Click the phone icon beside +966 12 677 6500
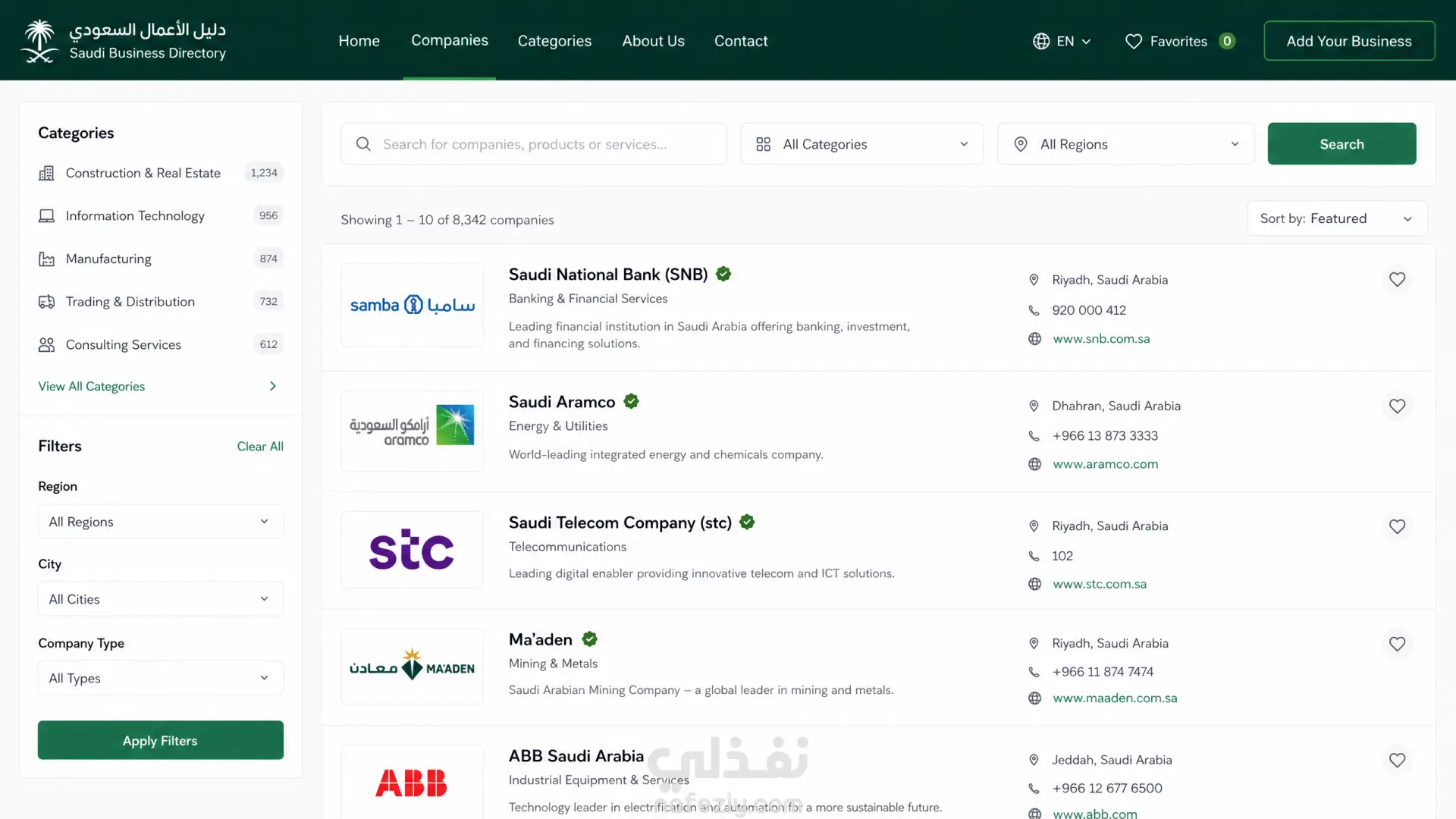Image resolution: width=1456 pixels, height=819 pixels. [1034, 789]
